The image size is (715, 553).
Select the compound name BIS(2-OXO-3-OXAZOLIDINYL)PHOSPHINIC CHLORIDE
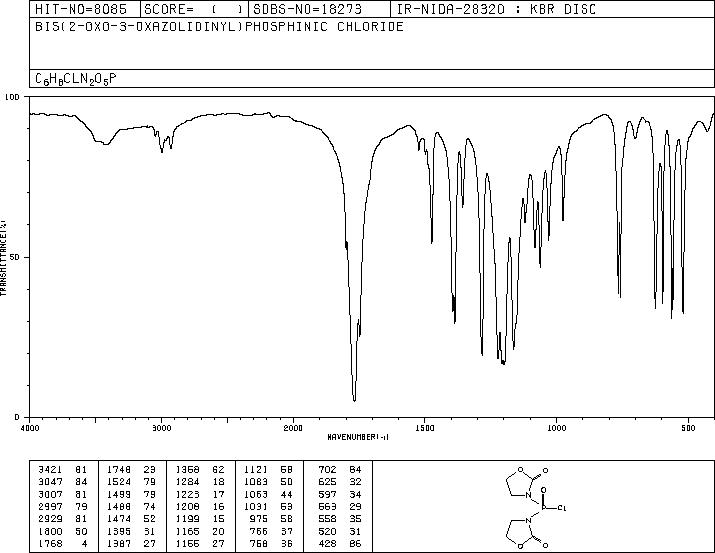(219, 26)
